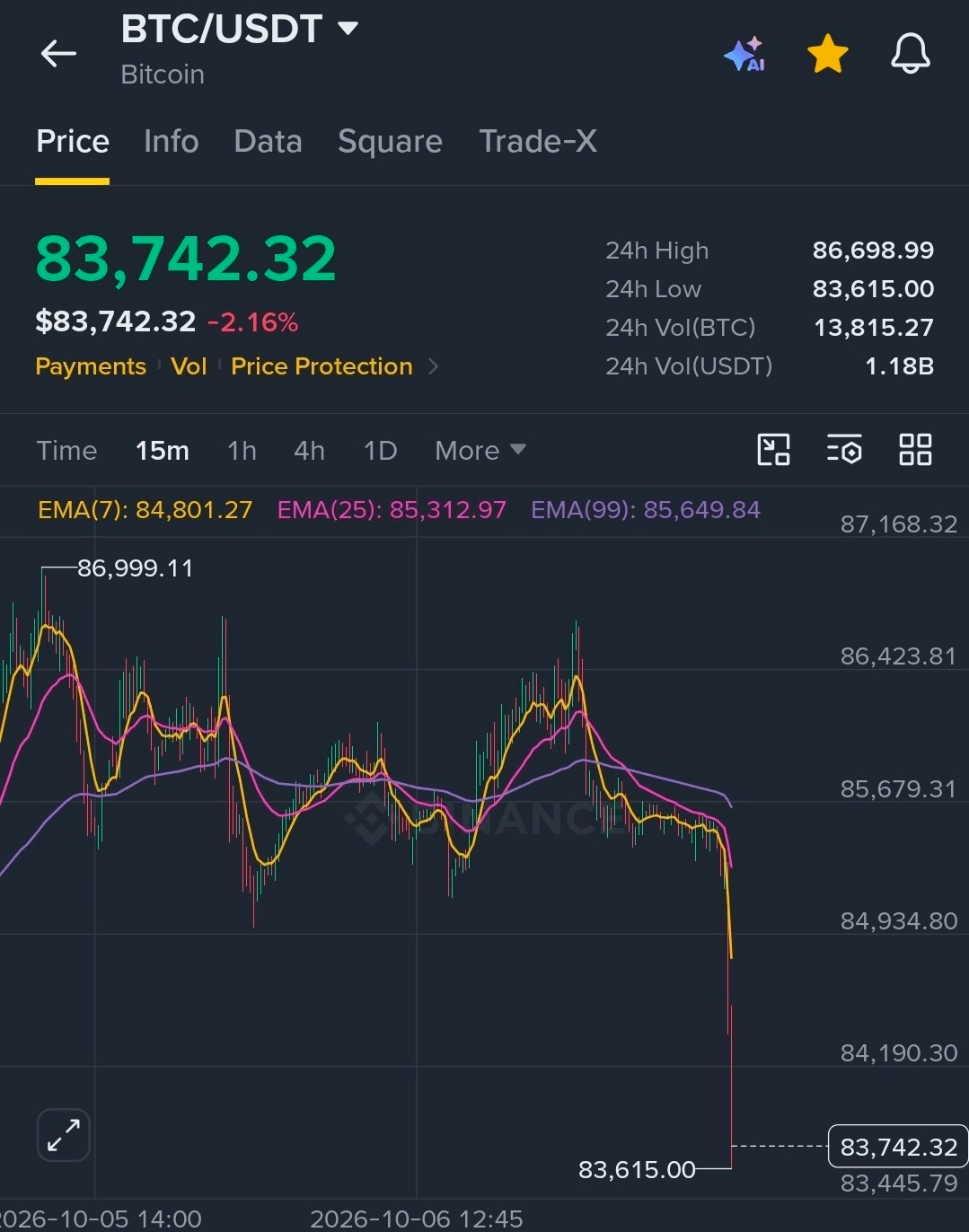Tap the 2026-10-06 12:45 time axis label
This screenshot has width=969, height=1232.
(416, 1219)
